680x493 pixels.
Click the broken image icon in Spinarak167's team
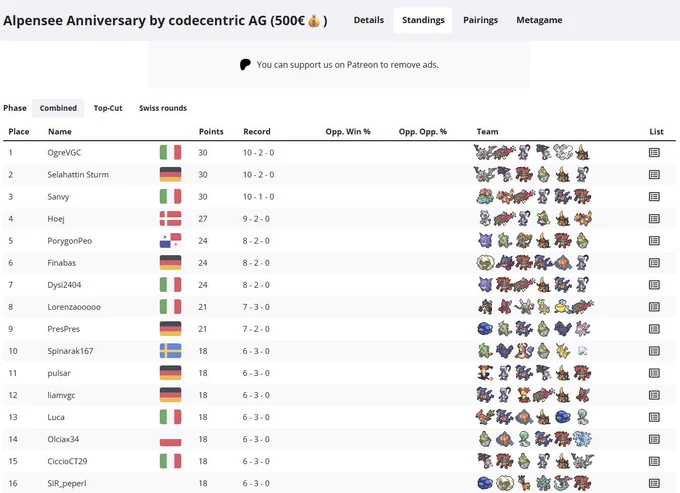(582, 351)
